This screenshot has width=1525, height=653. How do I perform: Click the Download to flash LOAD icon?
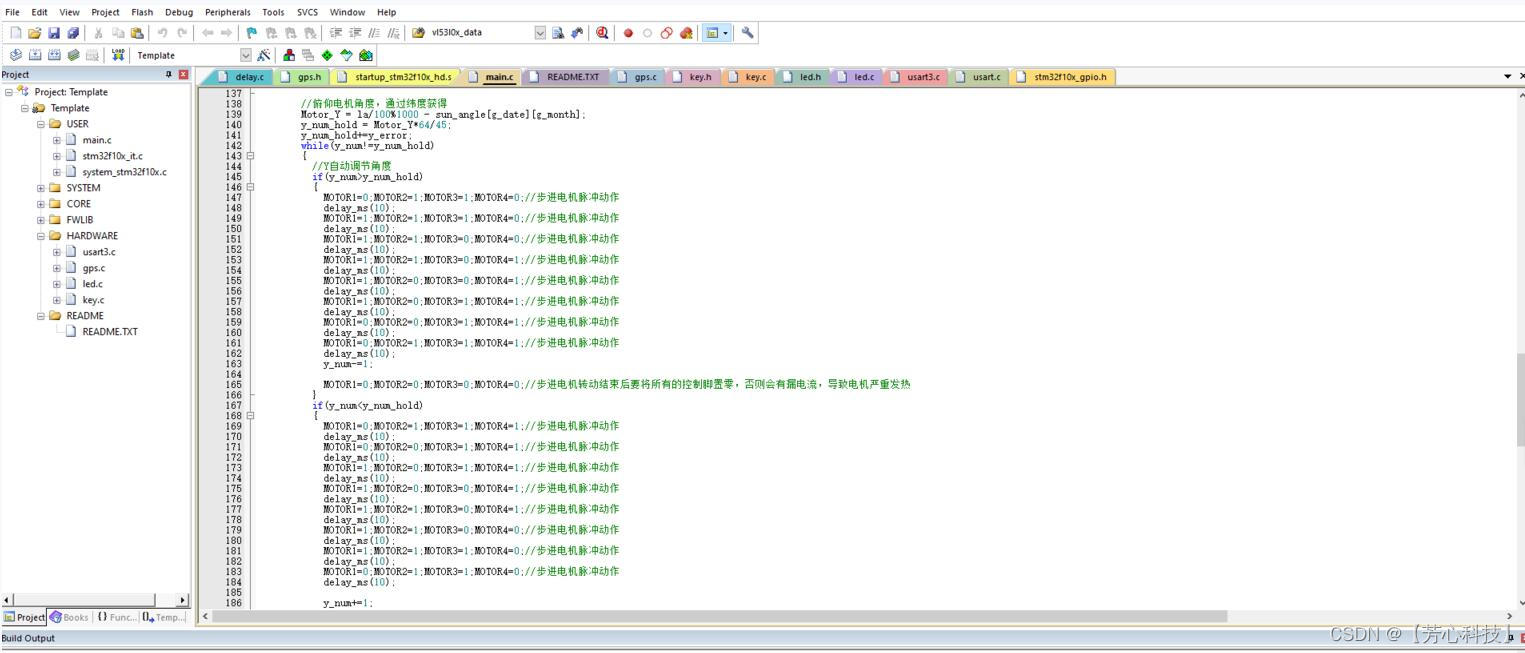pyautogui.click(x=118, y=55)
